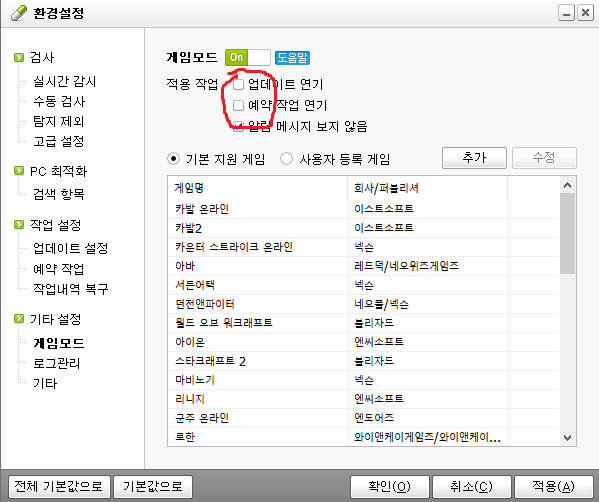599x502 pixels.
Task: Select the 기본 지원 게임 radio button
Action: point(173,159)
